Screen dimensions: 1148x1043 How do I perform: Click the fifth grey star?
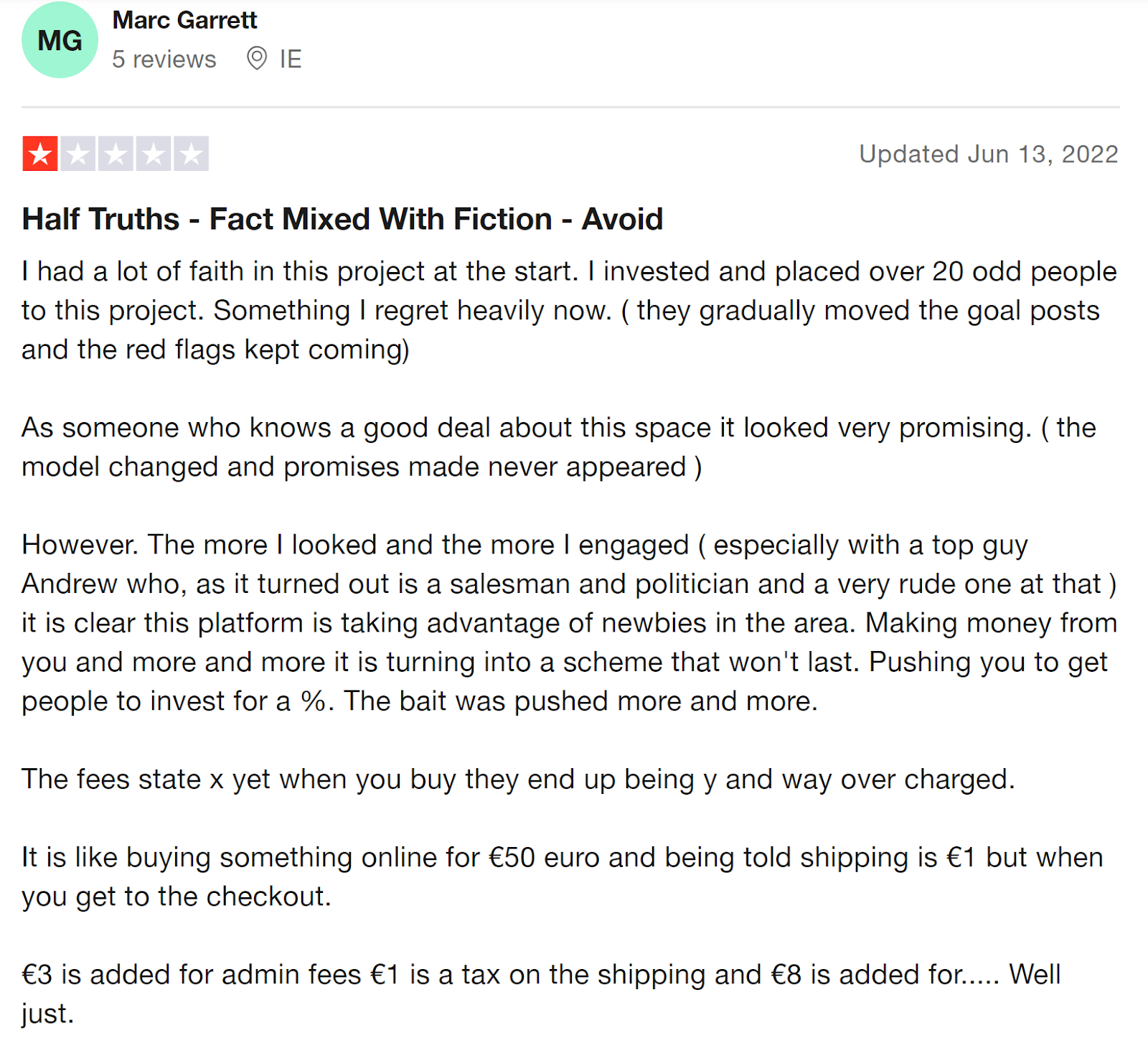pyautogui.click(x=191, y=154)
